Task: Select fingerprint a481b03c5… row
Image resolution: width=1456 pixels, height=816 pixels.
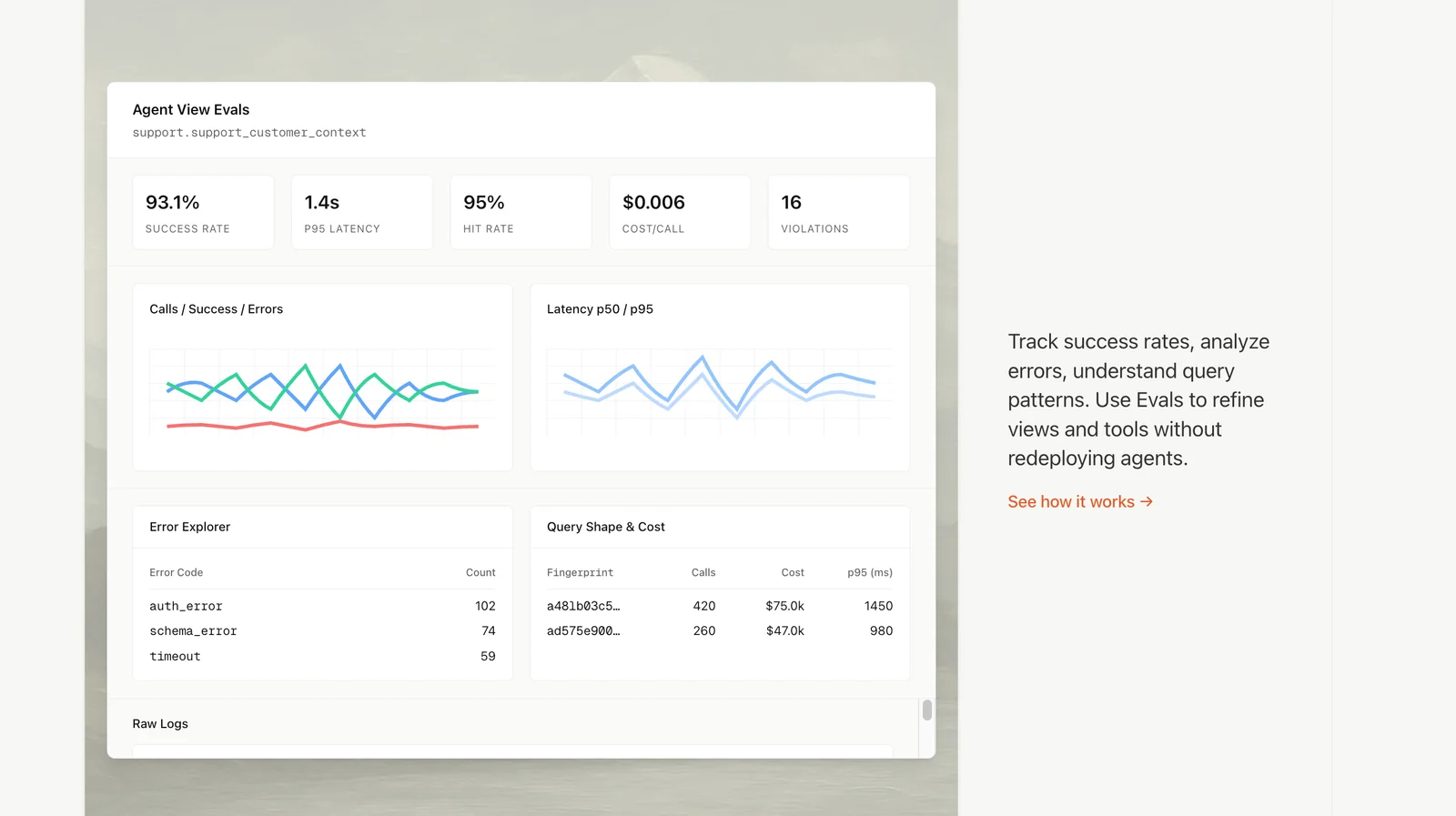Action: click(720, 606)
